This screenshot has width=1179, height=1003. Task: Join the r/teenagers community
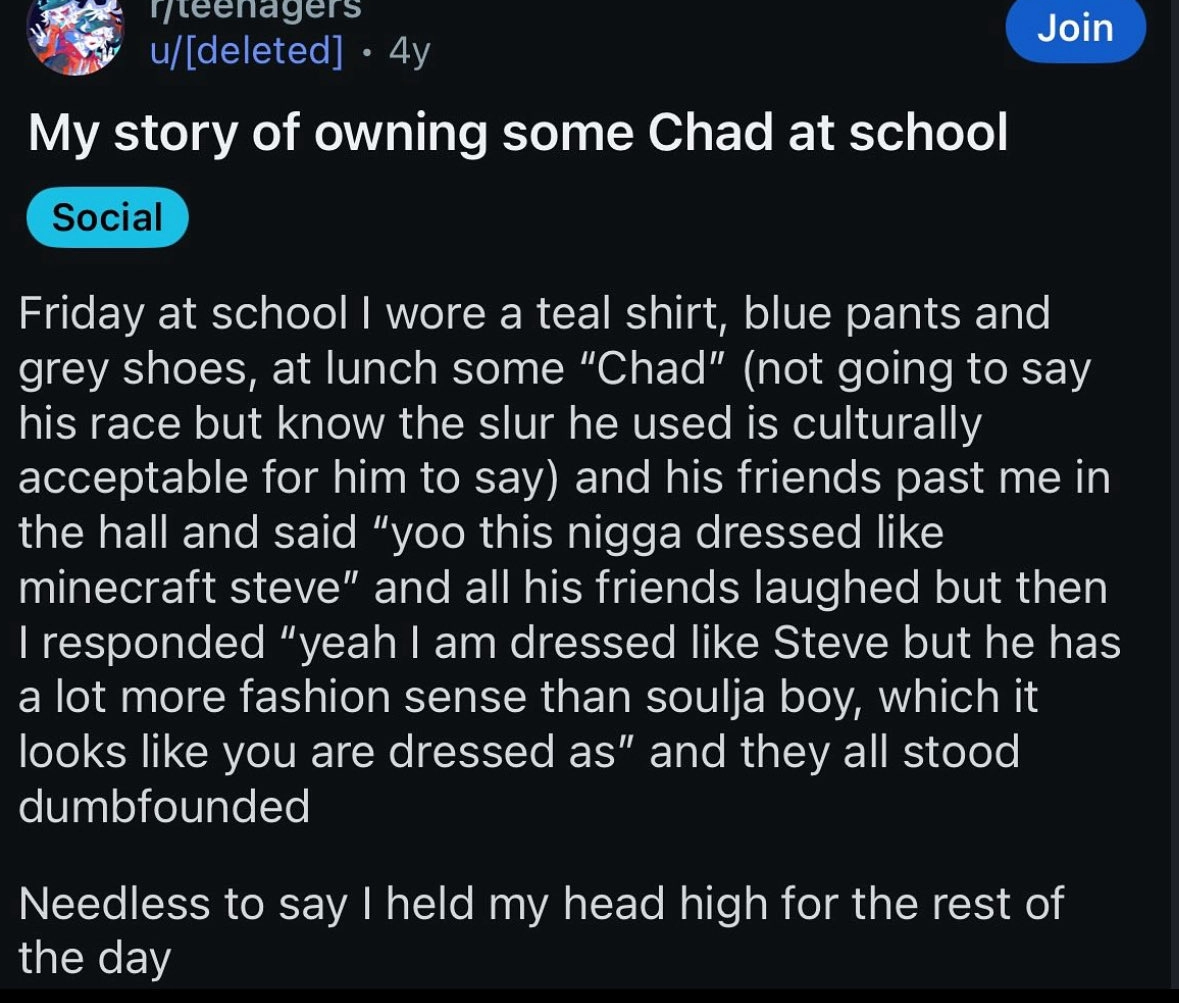click(1075, 28)
